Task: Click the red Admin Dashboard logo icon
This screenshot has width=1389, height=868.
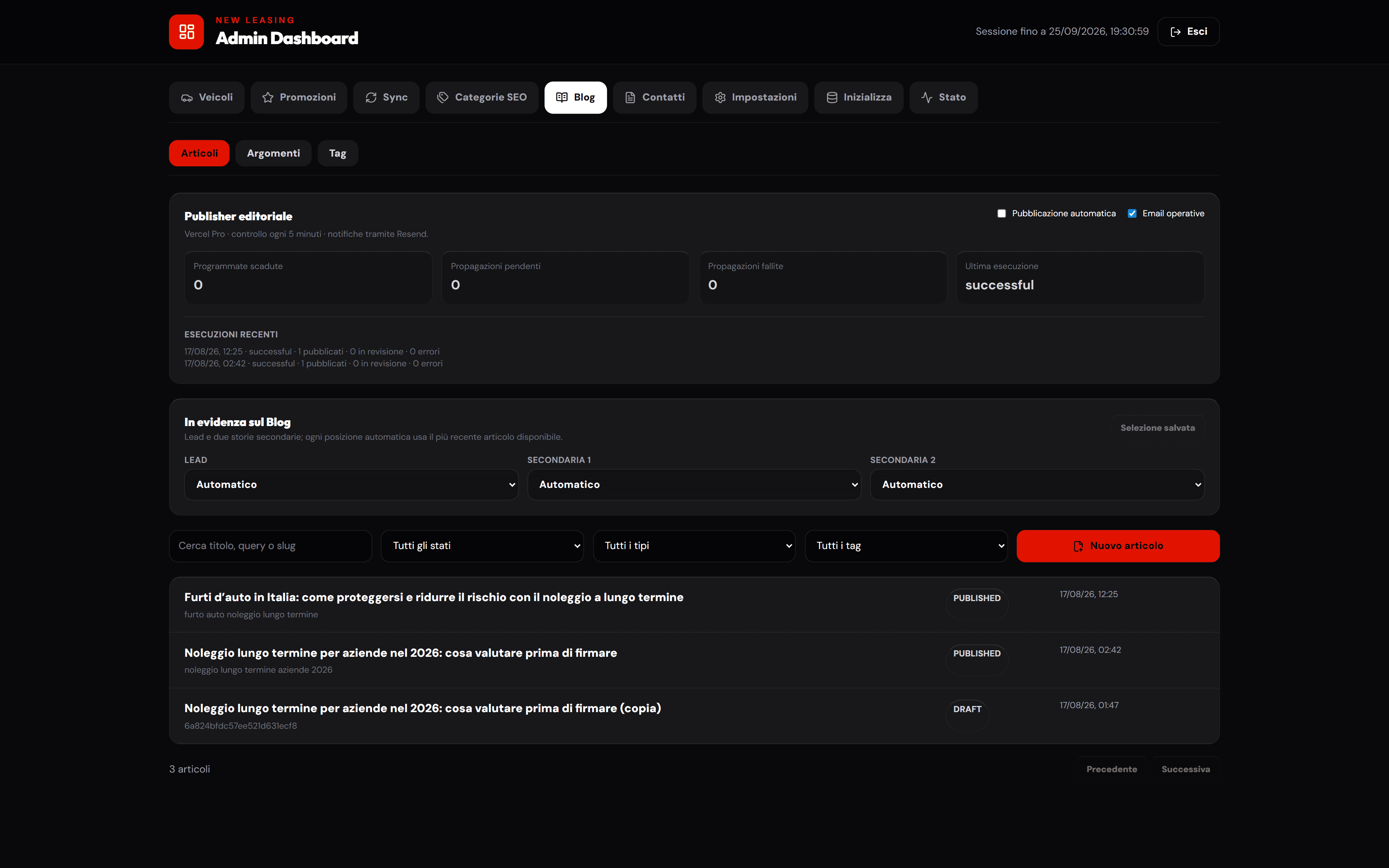Action: 186,31
